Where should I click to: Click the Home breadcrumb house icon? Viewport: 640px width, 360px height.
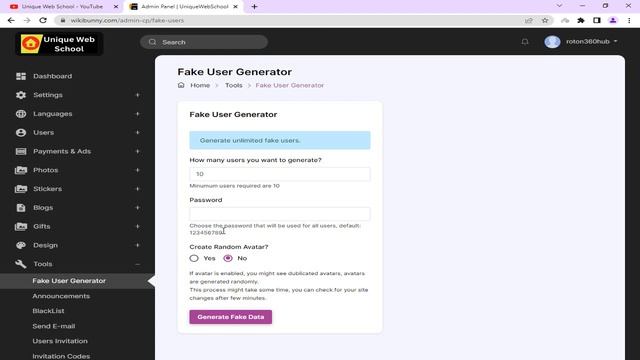[x=181, y=85]
